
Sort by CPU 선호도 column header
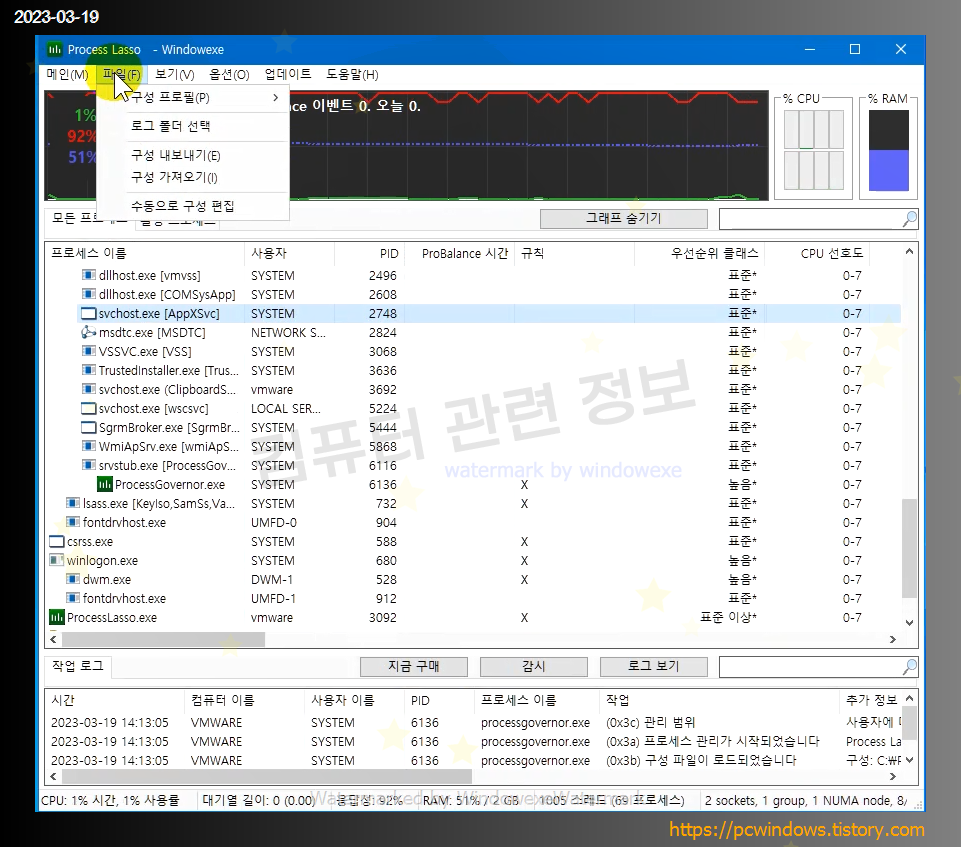817,253
